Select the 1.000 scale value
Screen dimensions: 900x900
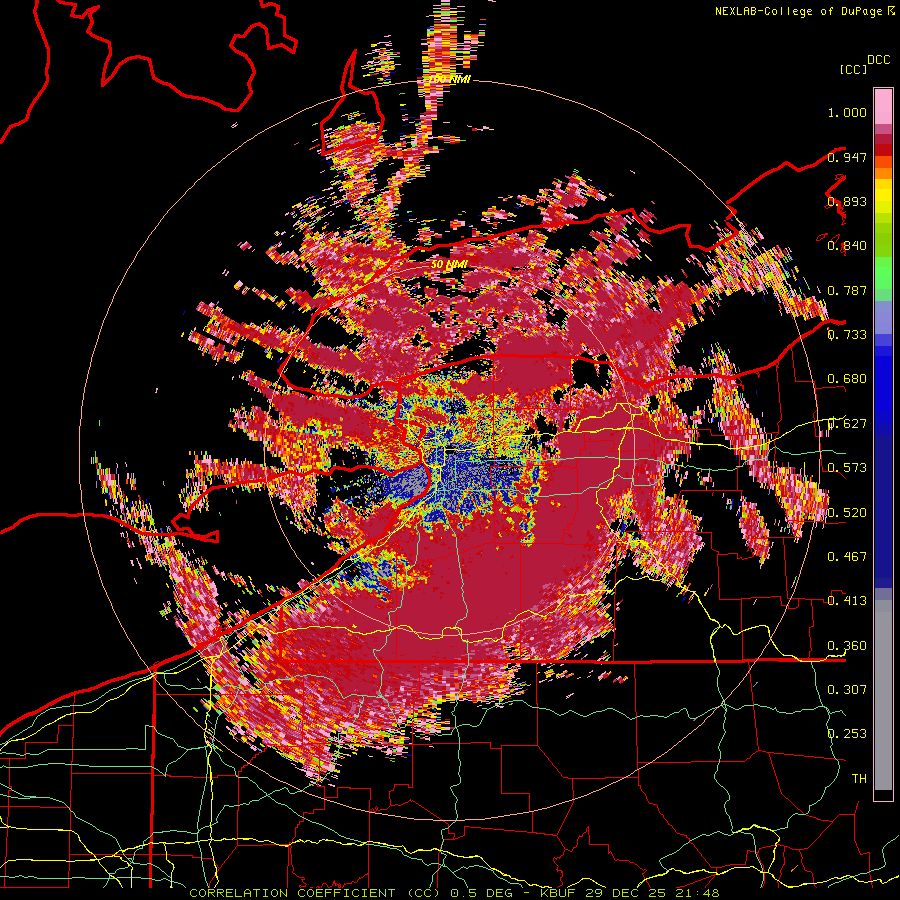847,112
